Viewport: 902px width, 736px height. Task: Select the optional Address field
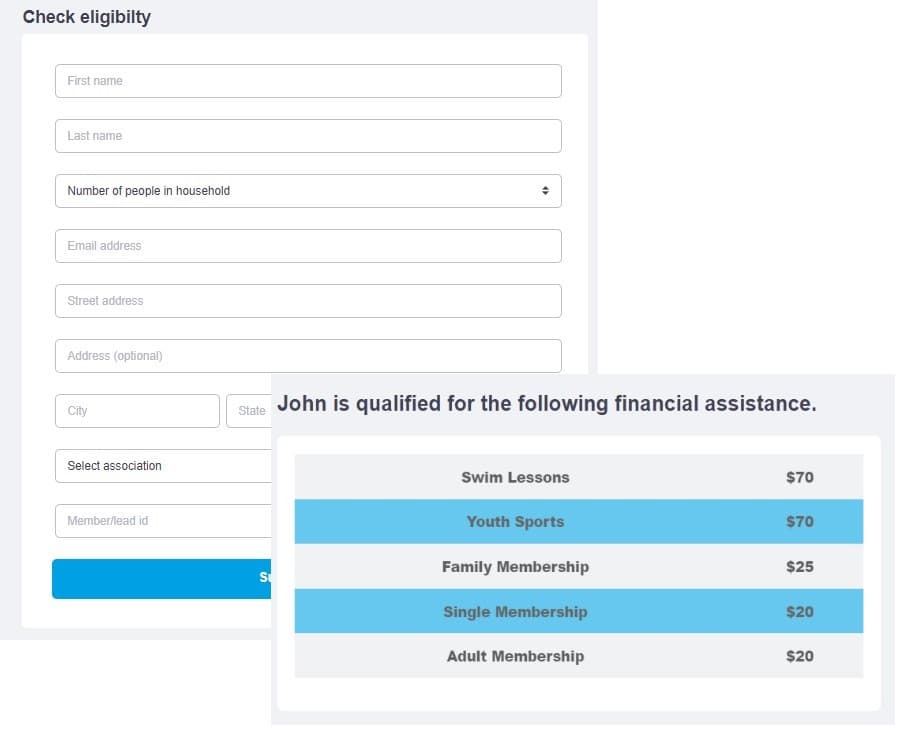click(307, 355)
